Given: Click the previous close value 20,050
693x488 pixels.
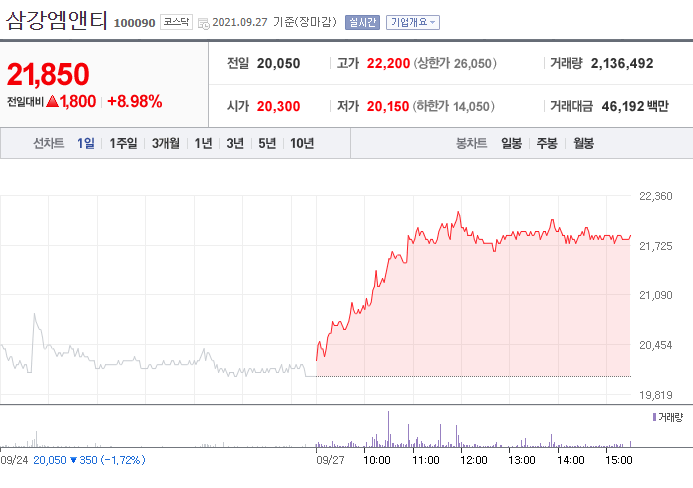Looking at the screenshot, I should (278, 64).
